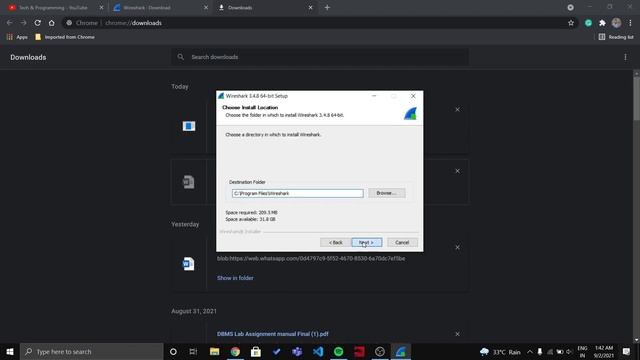This screenshot has width=640, height=360.
Task: Click the blue installer file icon under Today
Action: 189,126
